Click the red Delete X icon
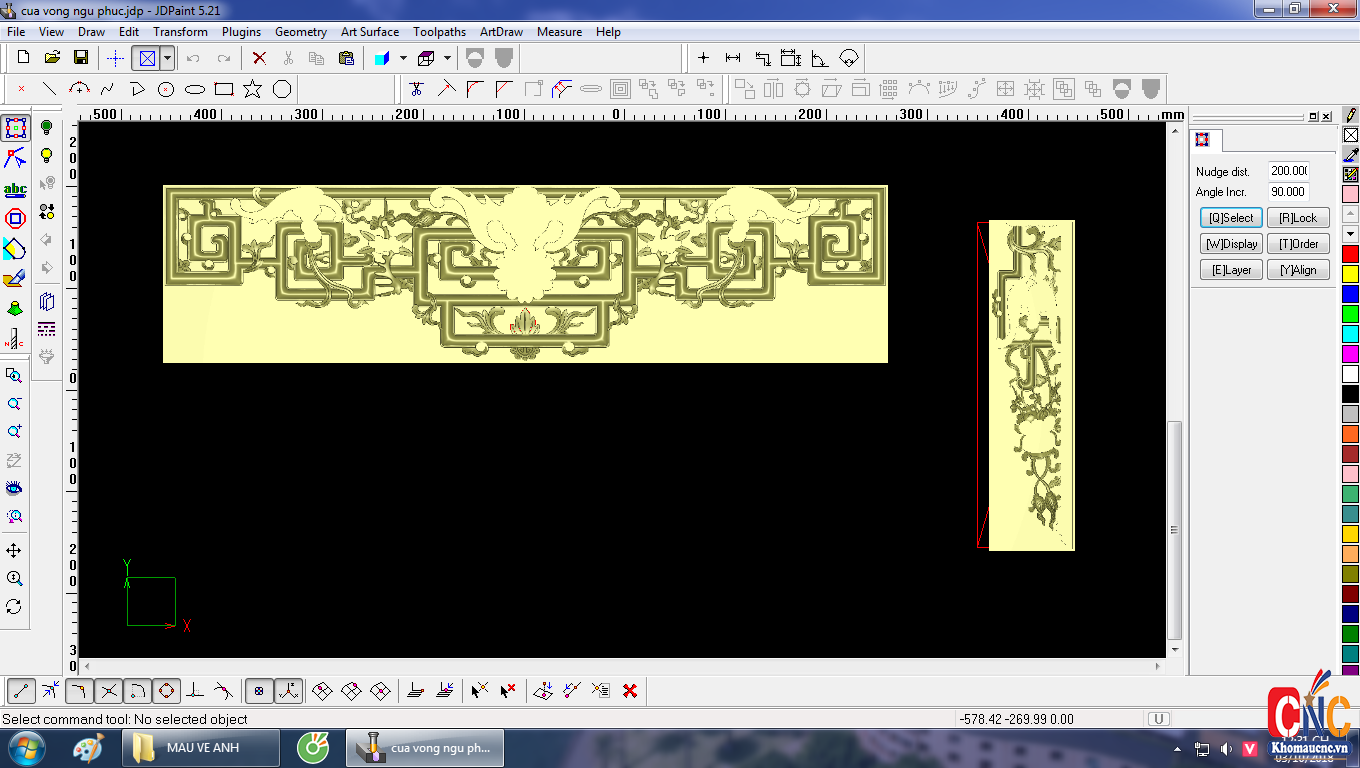 click(259, 58)
